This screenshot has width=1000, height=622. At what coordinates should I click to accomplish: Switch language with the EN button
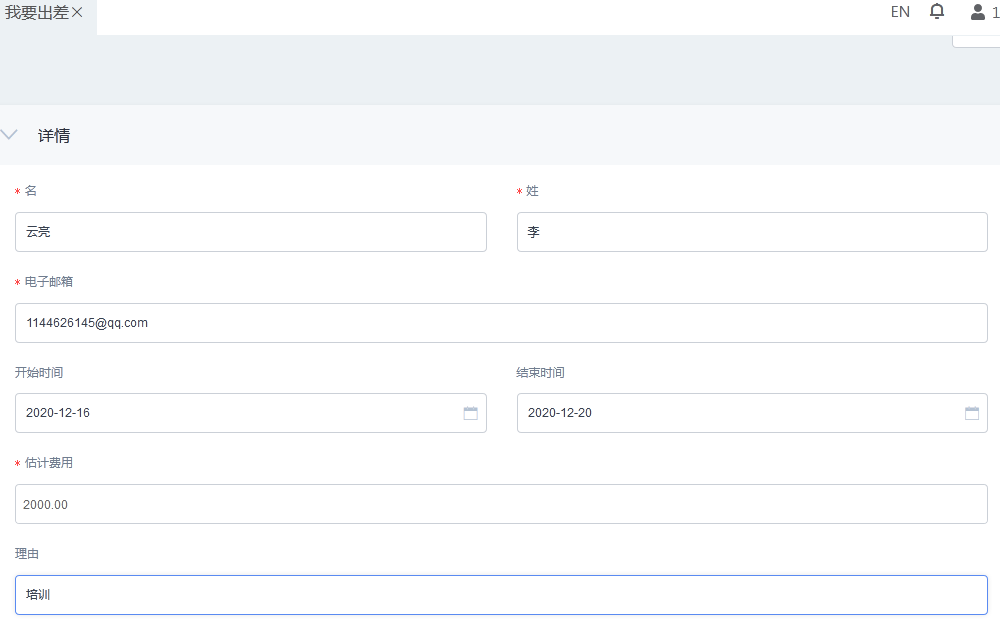pyautogui.click(x=900, y=12)
